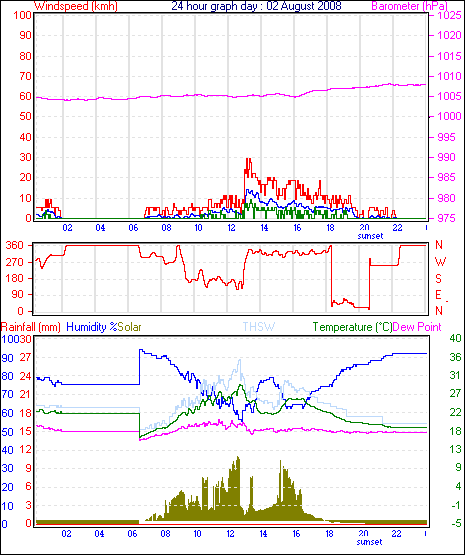Click the '06' hour label under the bottom graph
The image size is (465, 556).
(x=132, y=533)
